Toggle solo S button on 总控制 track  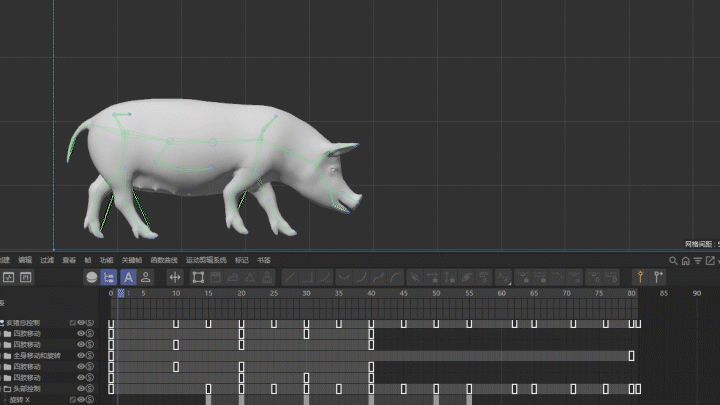[x=90, y=323]
